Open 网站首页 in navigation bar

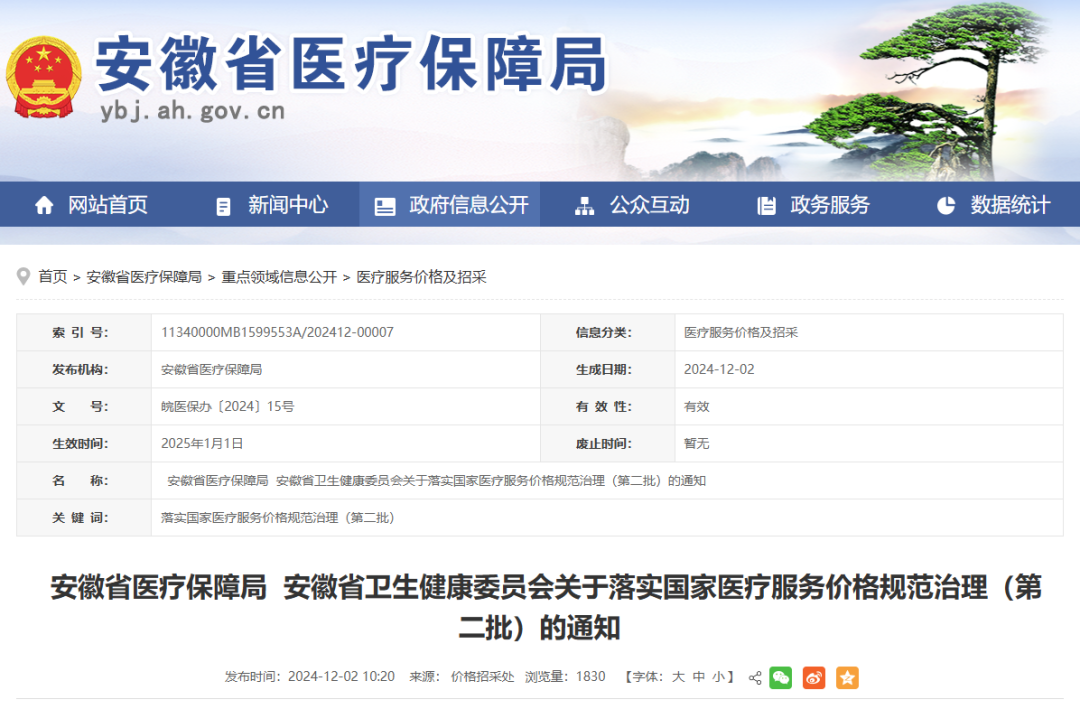tap(107, 205)
